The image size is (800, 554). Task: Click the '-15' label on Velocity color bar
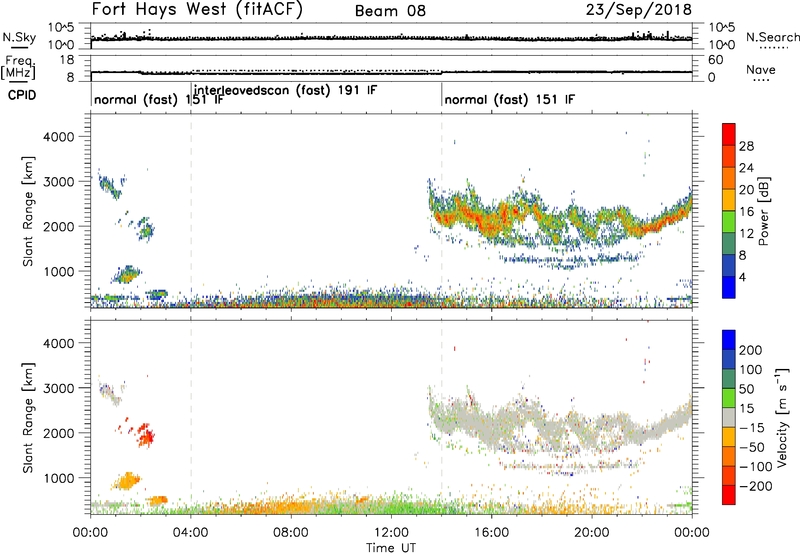[752, 428]
